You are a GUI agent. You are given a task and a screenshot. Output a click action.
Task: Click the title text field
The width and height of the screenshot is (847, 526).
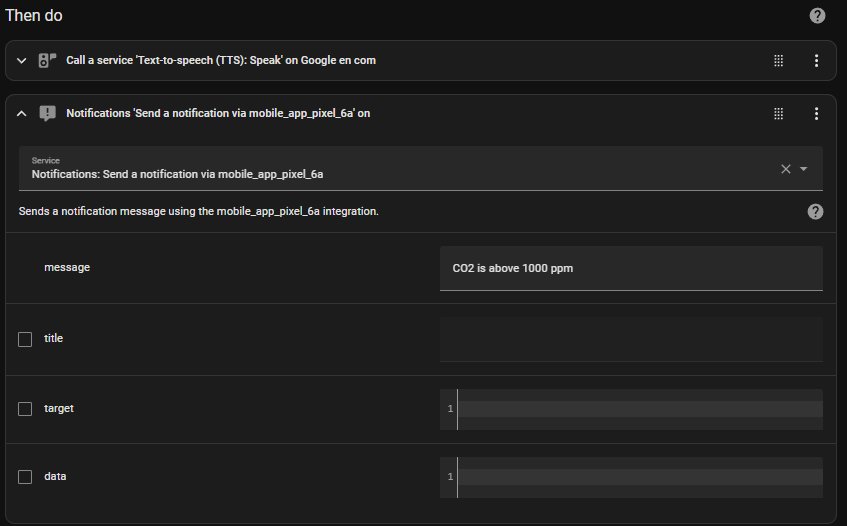point(631,339)
